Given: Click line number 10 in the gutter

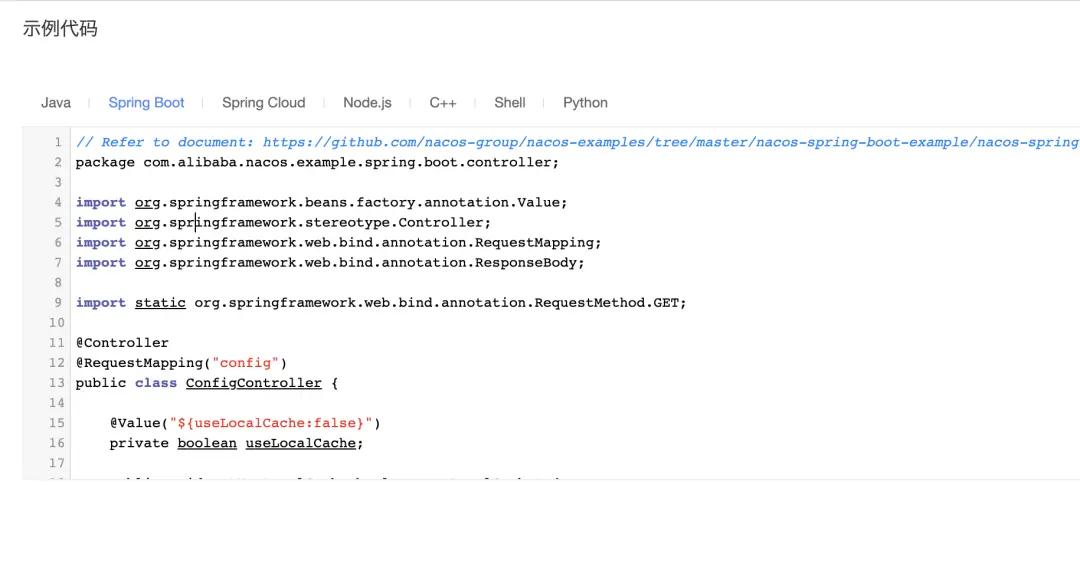Looking at the screenshot, I should coord(56,323).
